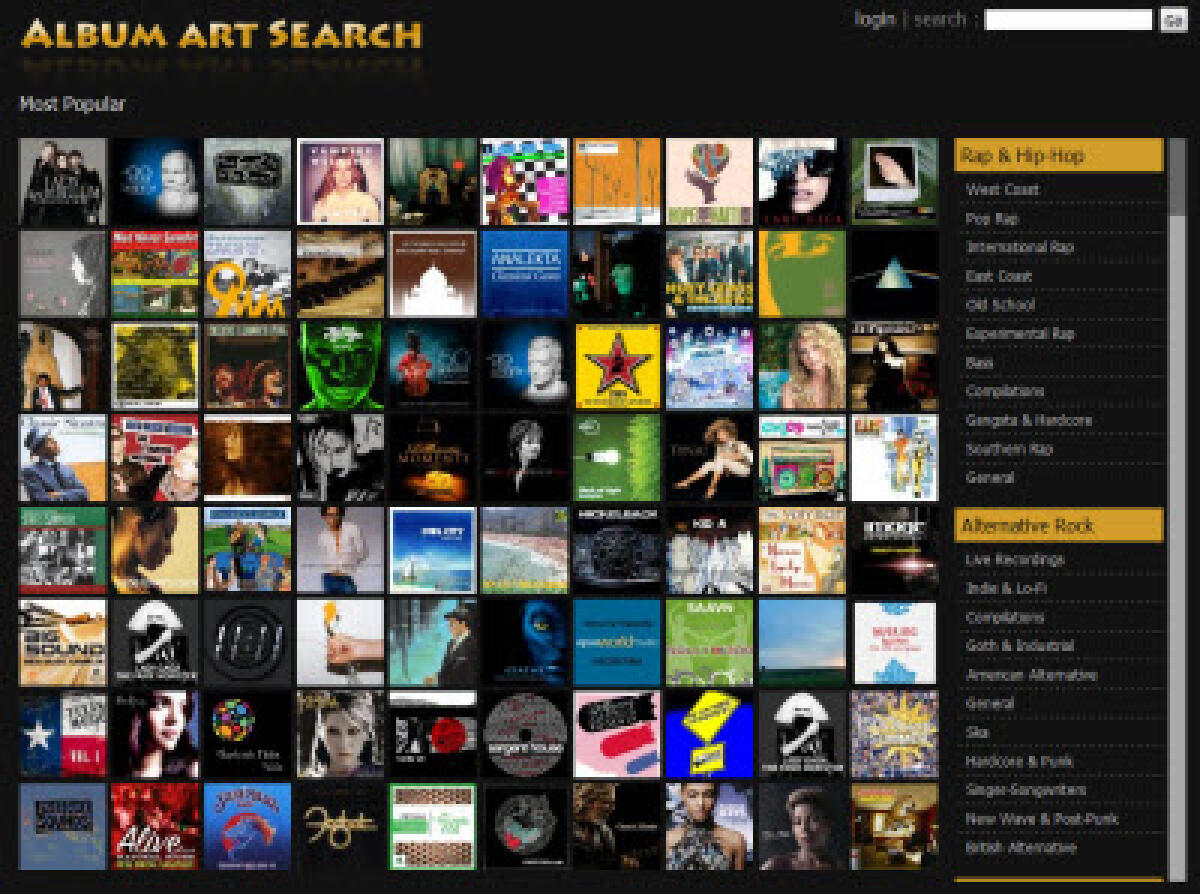
Task: Select the hand holding object cover
Action: tap(340, 642)
